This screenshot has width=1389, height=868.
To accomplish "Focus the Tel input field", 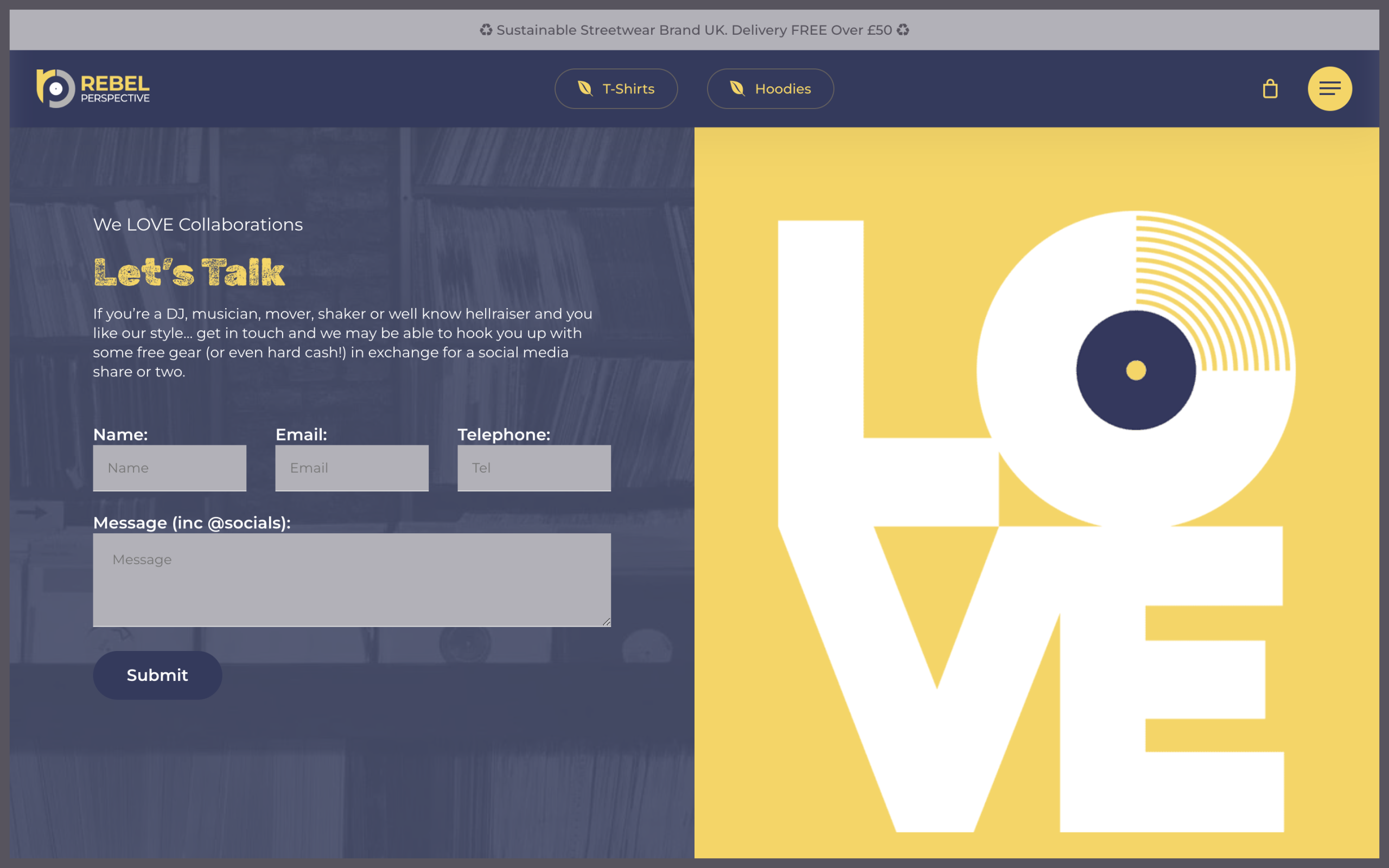I will point(534,468).
